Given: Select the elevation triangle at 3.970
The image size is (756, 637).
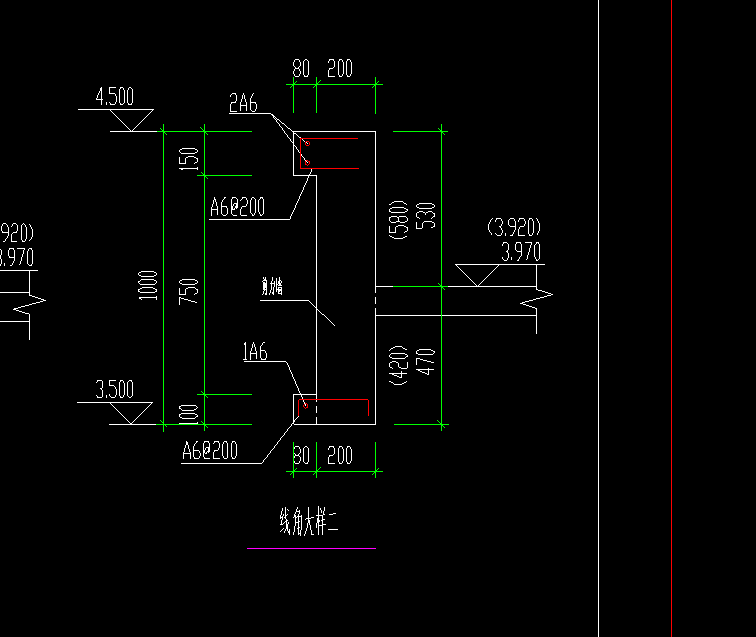Looking at the screenshot, I should pyautogui.click(x=477, y=275).
